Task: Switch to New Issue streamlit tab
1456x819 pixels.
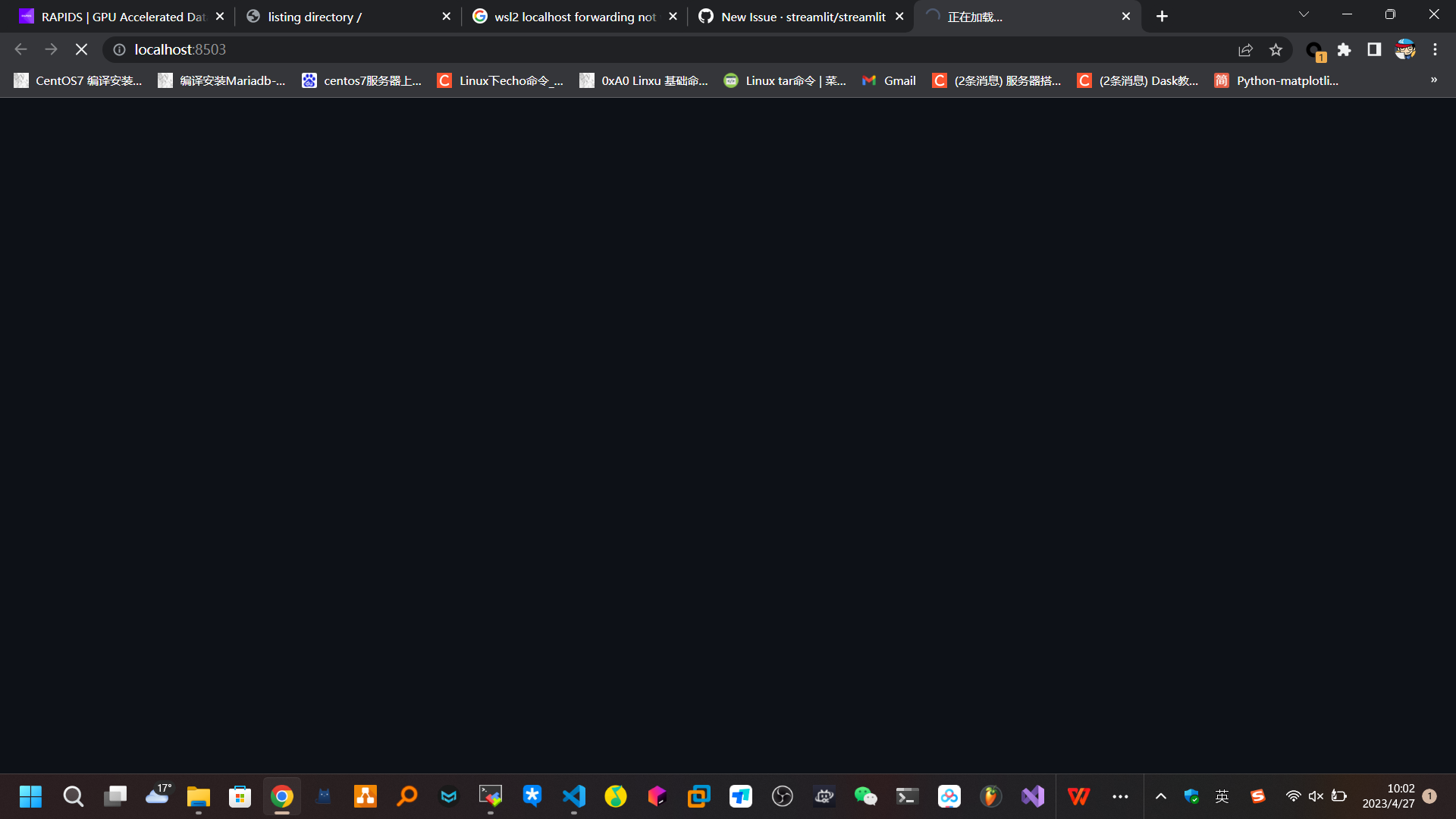Action: point(801,17)
